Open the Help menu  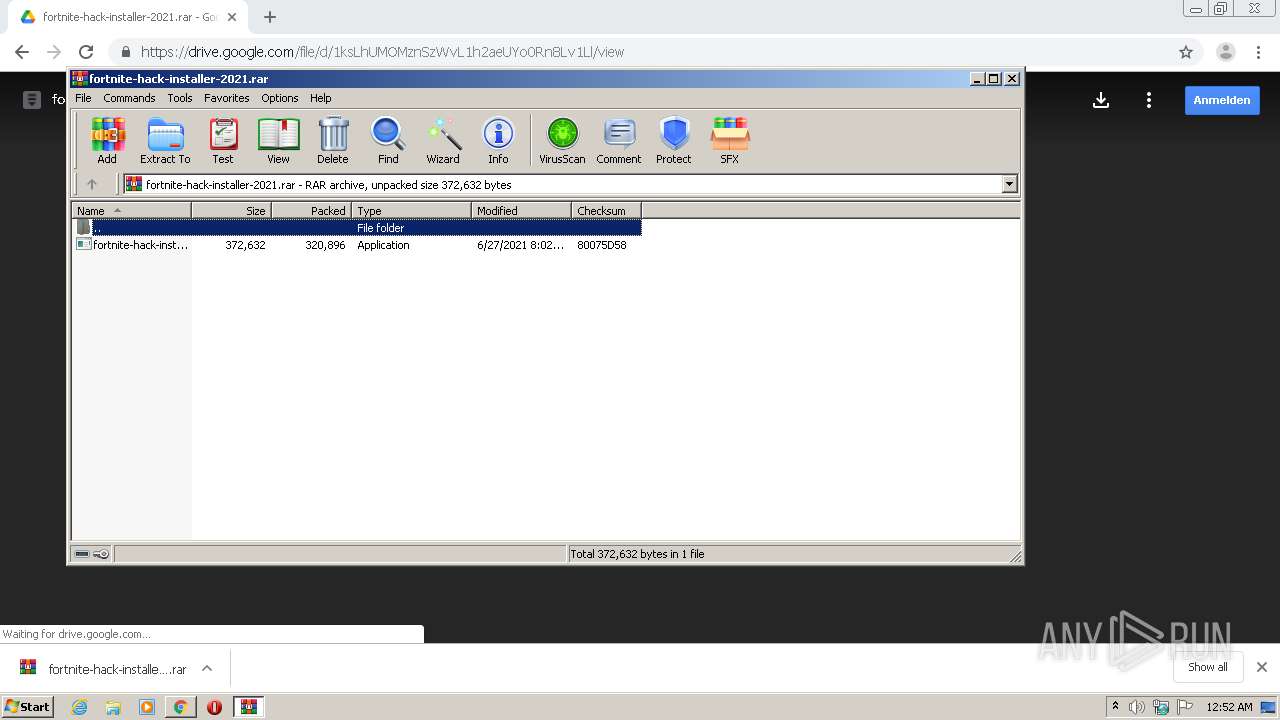320,98
